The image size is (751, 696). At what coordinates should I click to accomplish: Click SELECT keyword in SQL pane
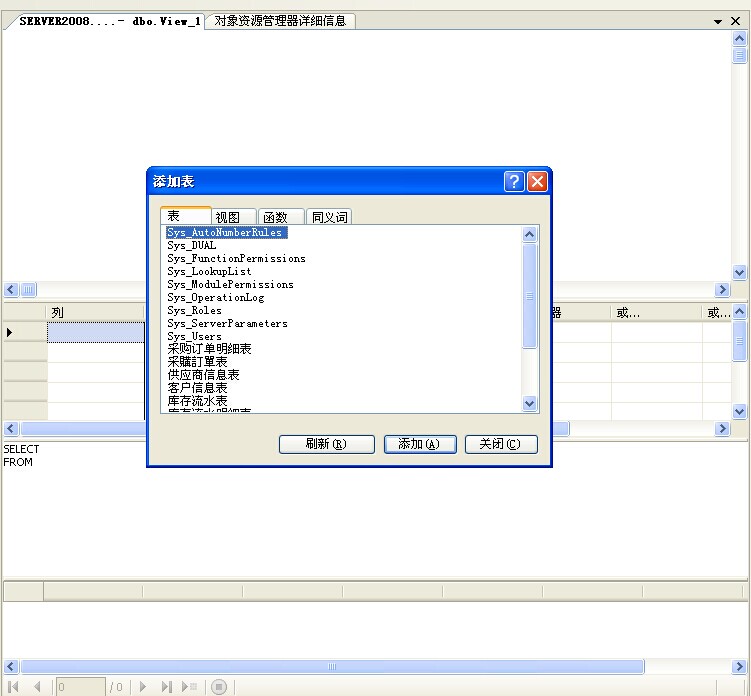point(21,449)
